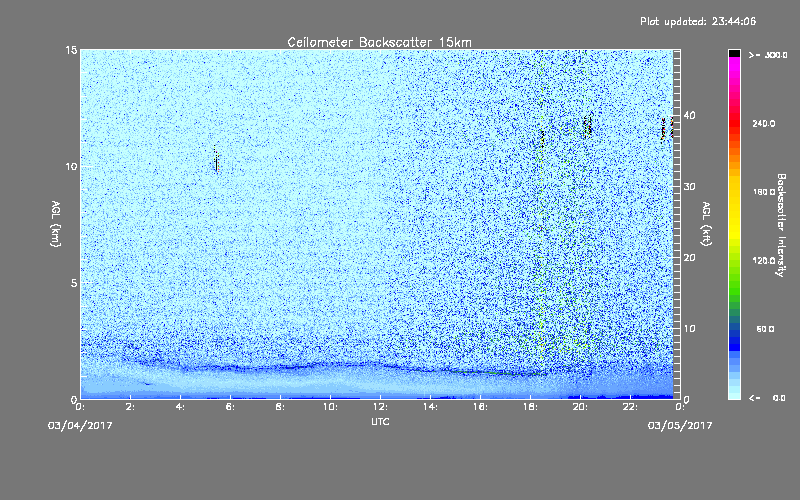The width and height of the screenshot is (800, 500).
Task: Click the colorbar maximum >= 300.0 label
Action: [x=767, y=55]
